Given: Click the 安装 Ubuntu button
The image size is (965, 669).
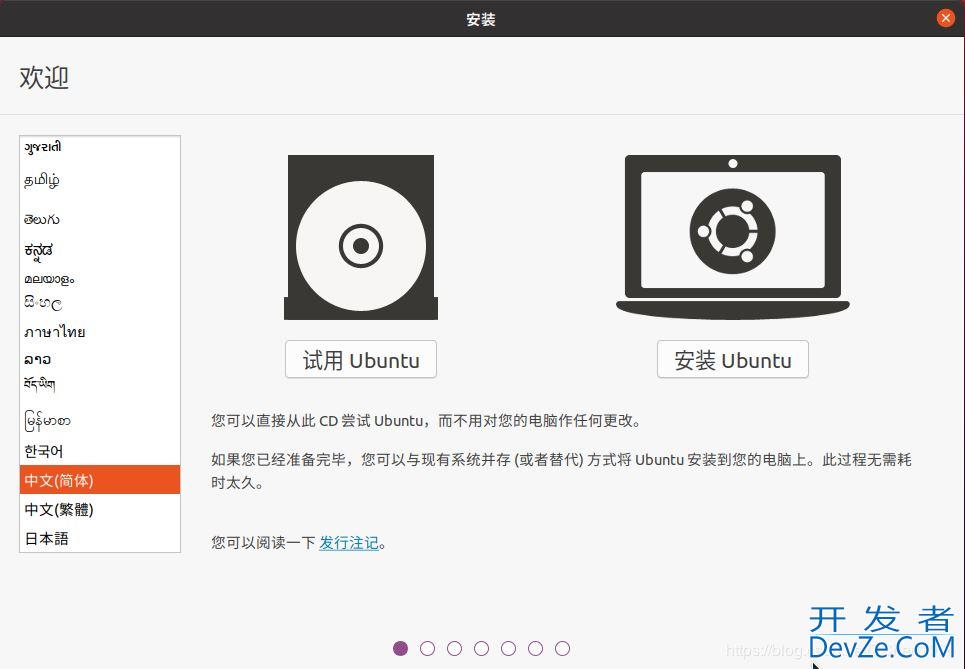Looking at the screenshot, I should click(732, 359).
